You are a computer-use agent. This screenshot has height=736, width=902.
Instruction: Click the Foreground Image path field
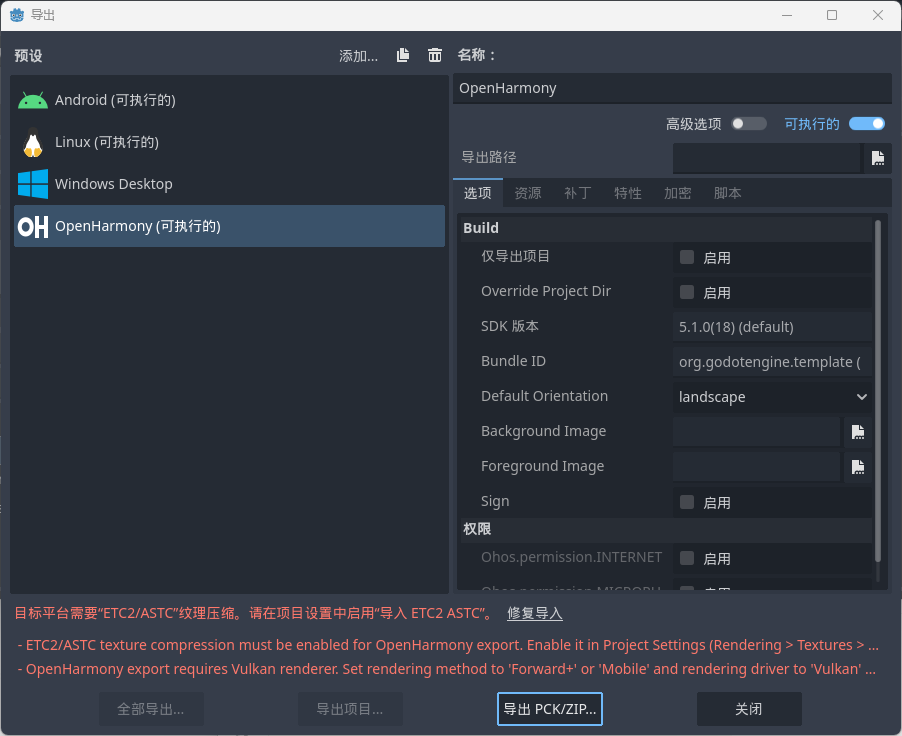pyautogui.click(x=756, y=467)
